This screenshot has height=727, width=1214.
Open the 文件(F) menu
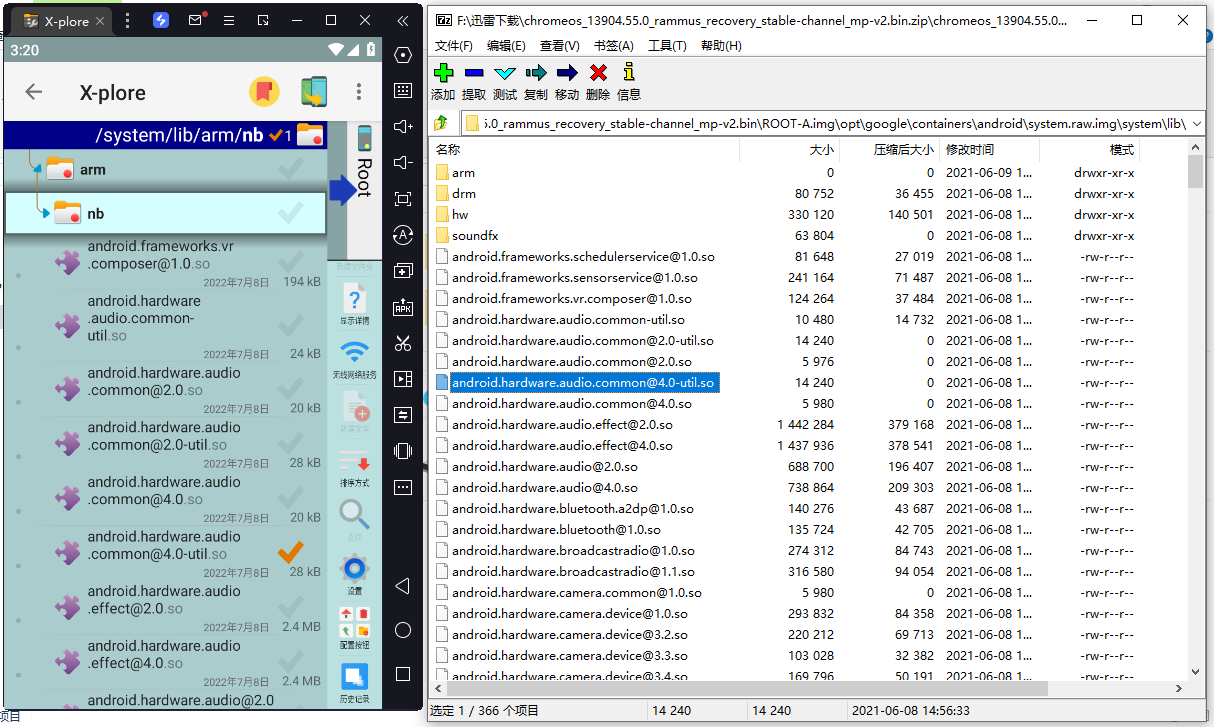(x=454, y=45)
